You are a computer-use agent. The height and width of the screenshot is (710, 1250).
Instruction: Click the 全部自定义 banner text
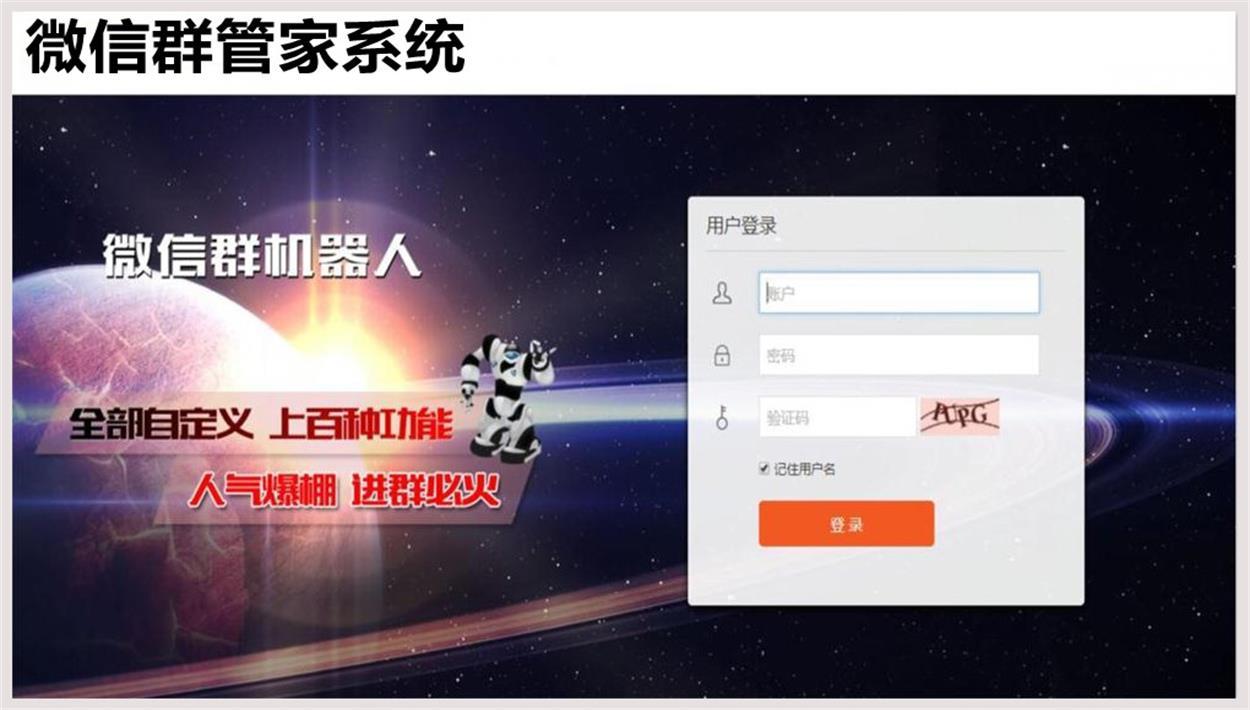[x=160, y=425]
